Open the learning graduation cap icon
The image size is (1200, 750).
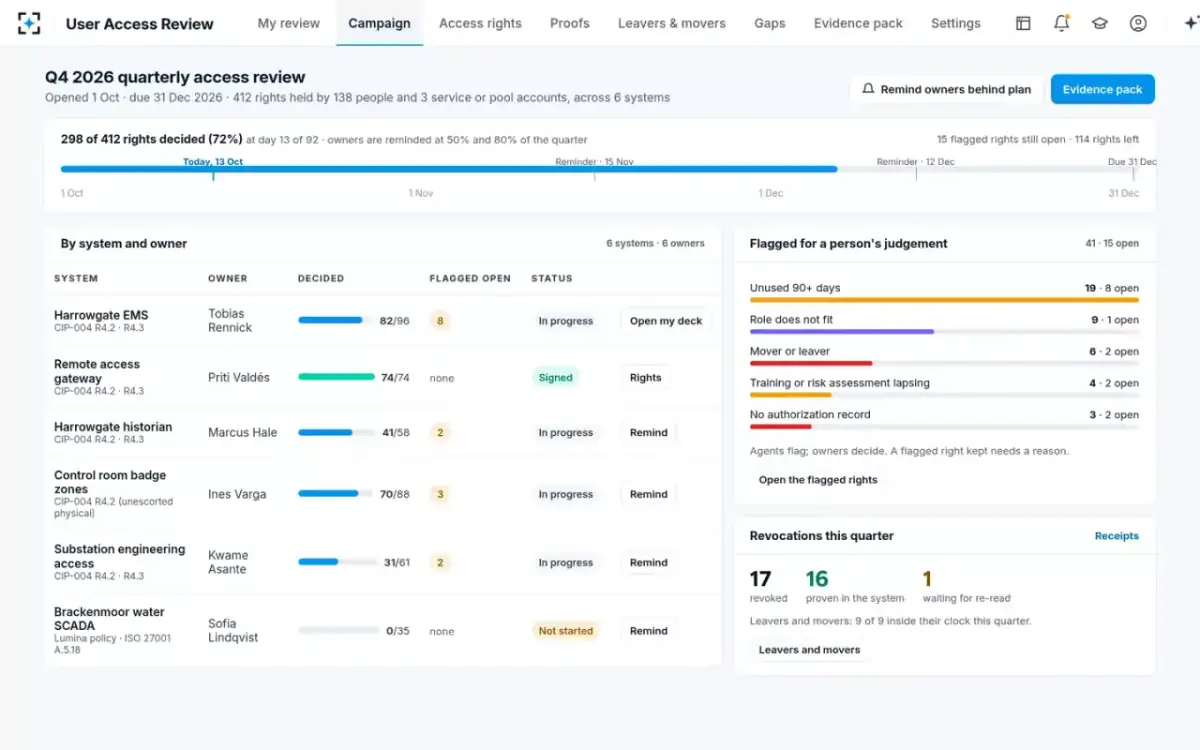coord(1100,23)
